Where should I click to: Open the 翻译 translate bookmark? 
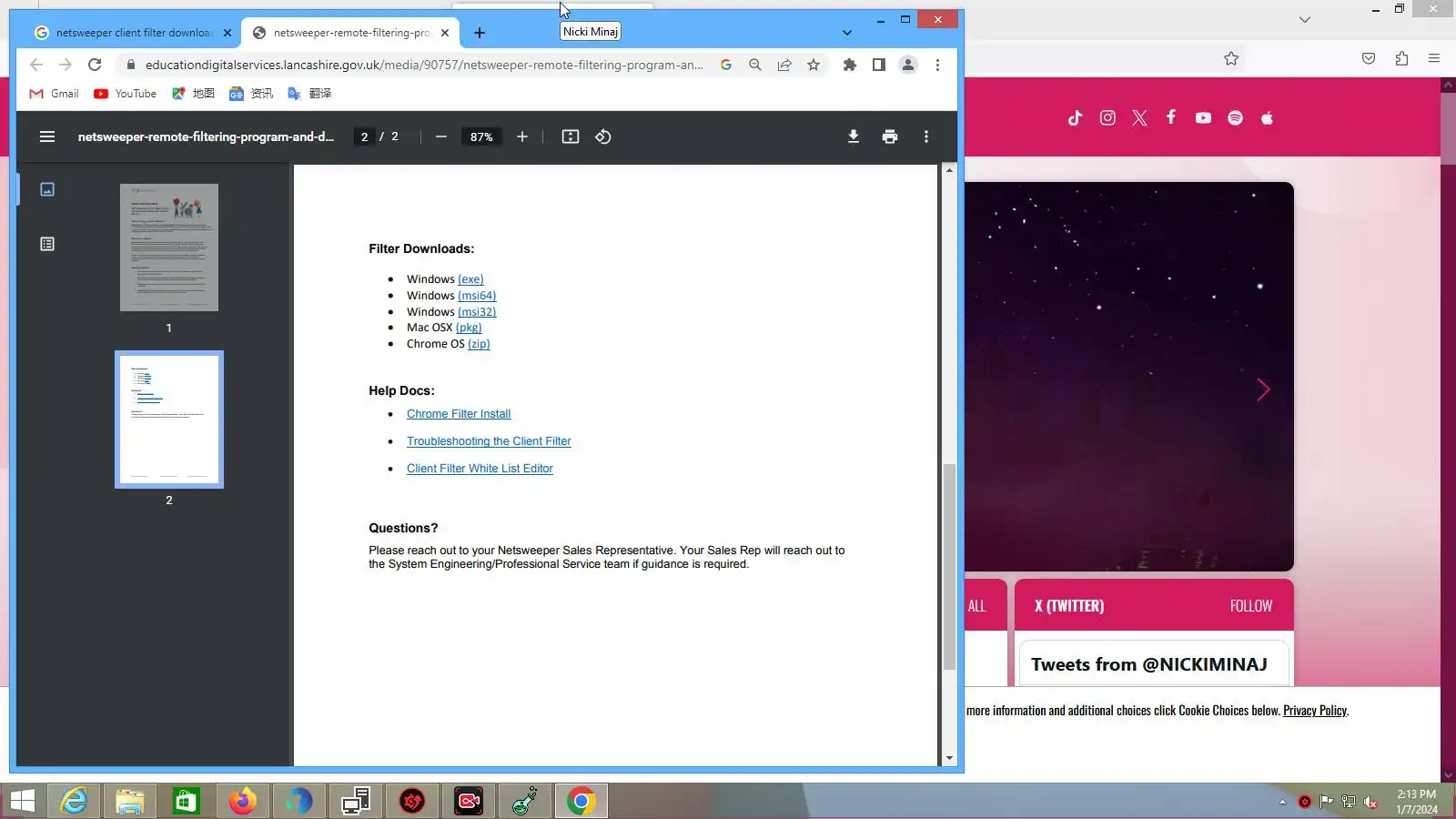[309, 94]
